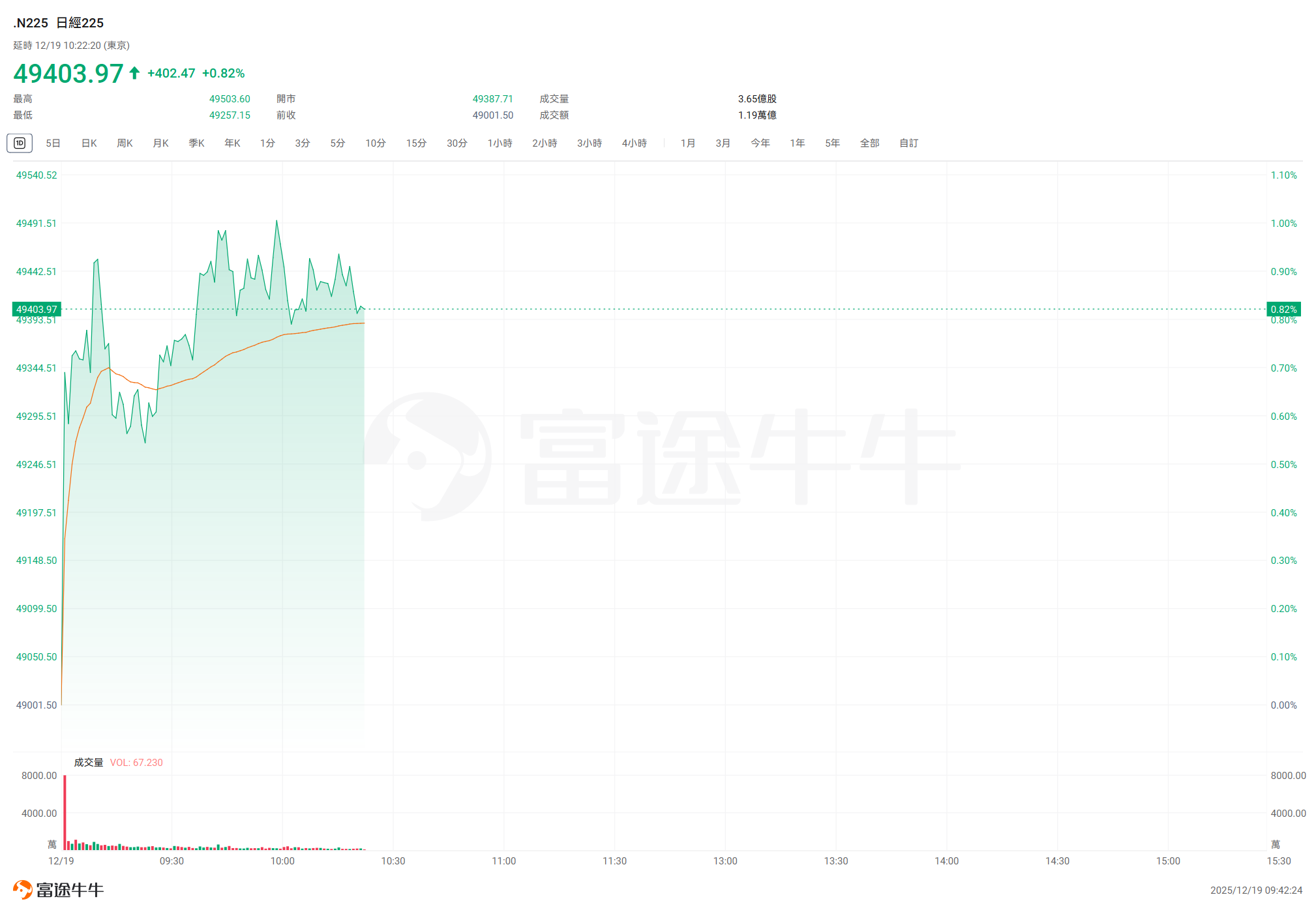Choose the 年K yearly chart
The height and width of the screenshot is (912, 1316).
[x=232, y=143]
